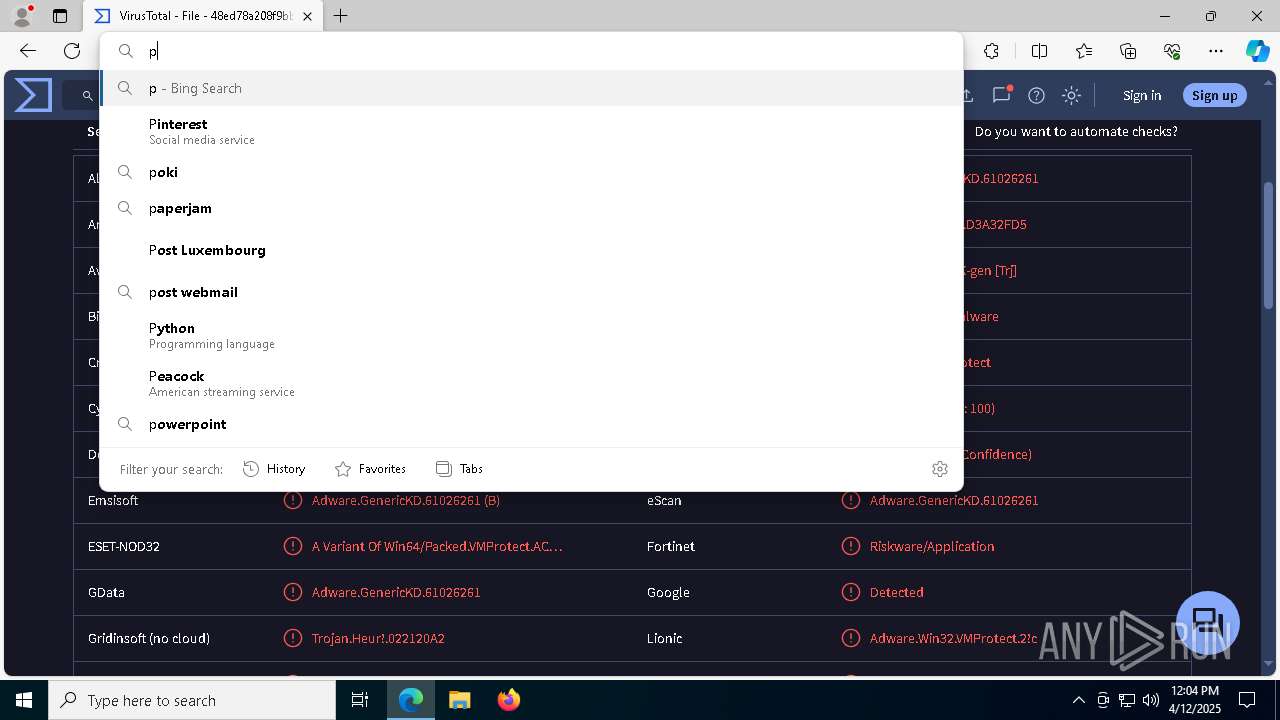Launch Firefox from the taskbar
1280x720 pixels.
pyautogui.click(x=509, y=700)
